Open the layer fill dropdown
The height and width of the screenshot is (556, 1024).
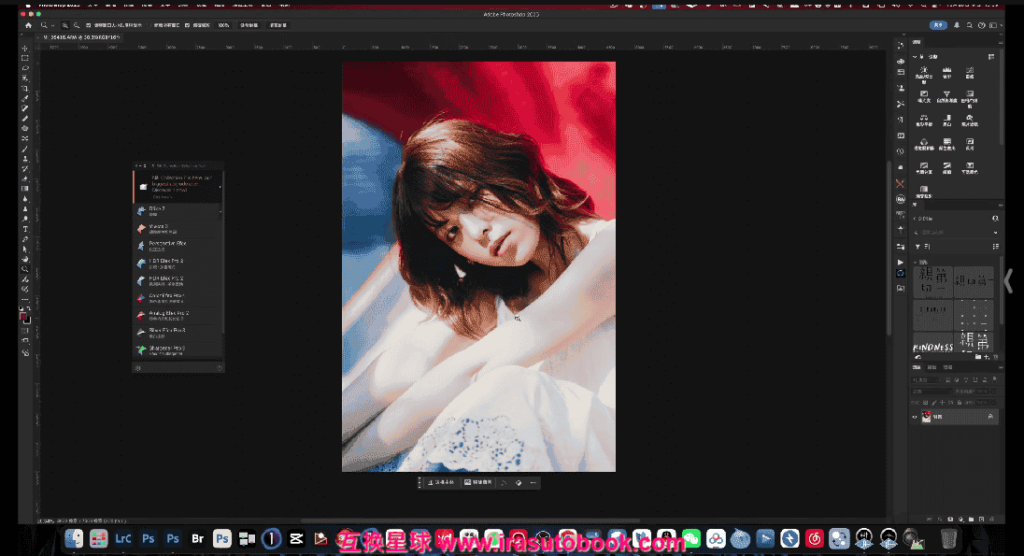[993, 402]
